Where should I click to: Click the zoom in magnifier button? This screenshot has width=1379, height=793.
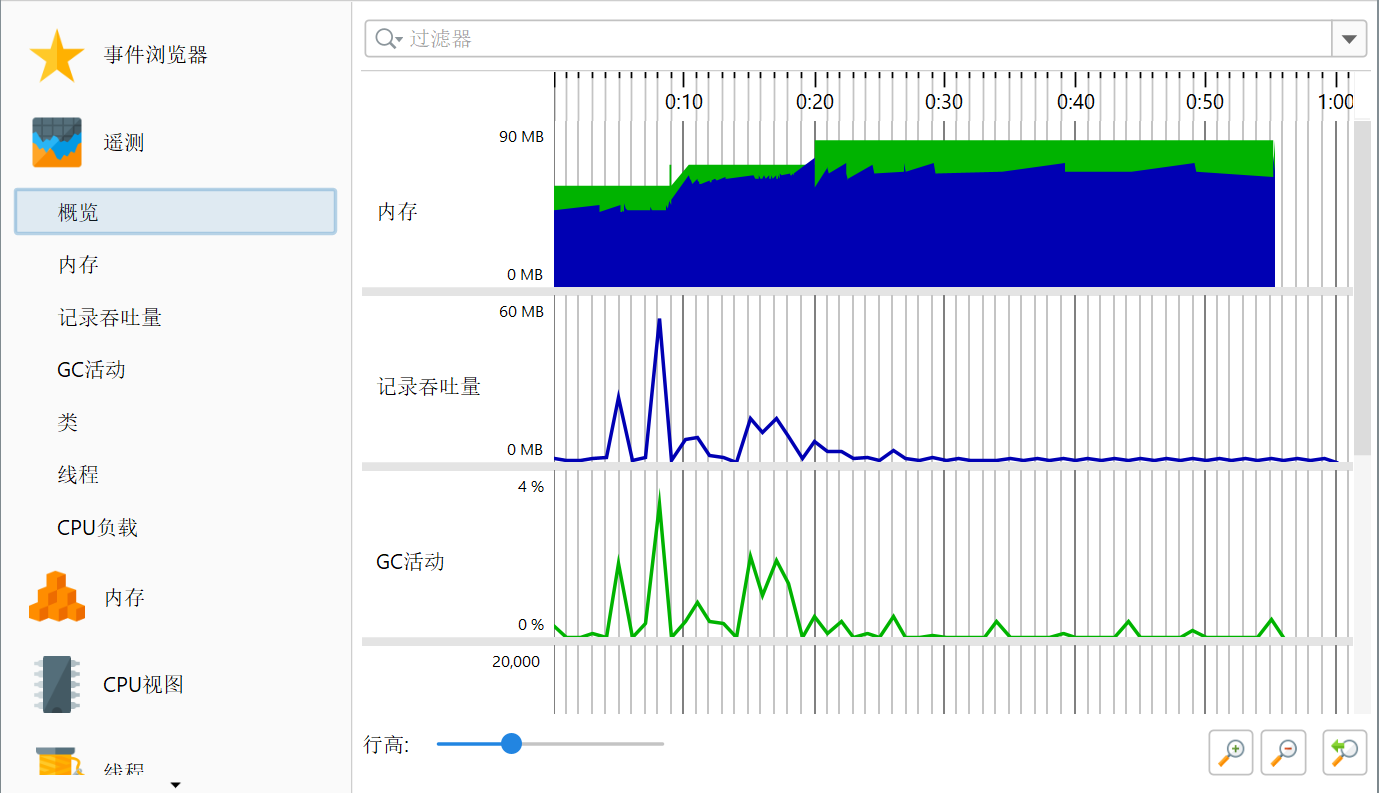(x=1232, y=752)
